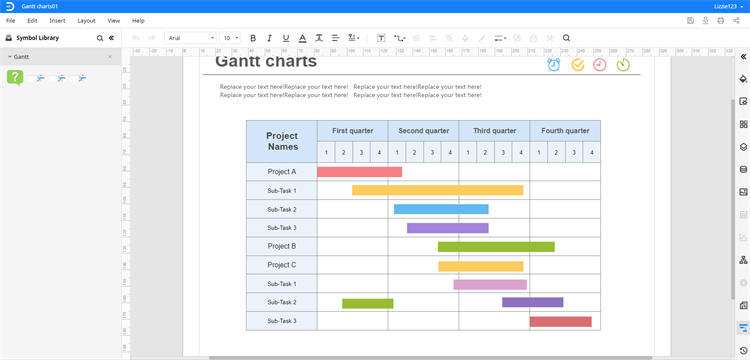
Task: Click the Share icon
Action: pyautogui.click(x=736, y=21)
